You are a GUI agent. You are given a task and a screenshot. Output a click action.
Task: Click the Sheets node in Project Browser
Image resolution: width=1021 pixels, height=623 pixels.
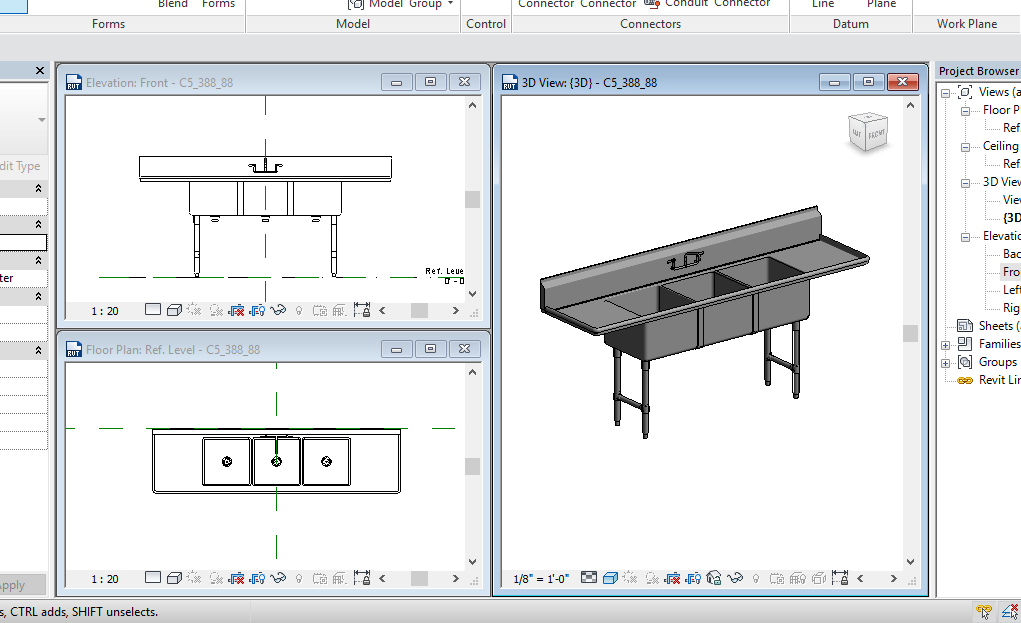click(993, 325)
